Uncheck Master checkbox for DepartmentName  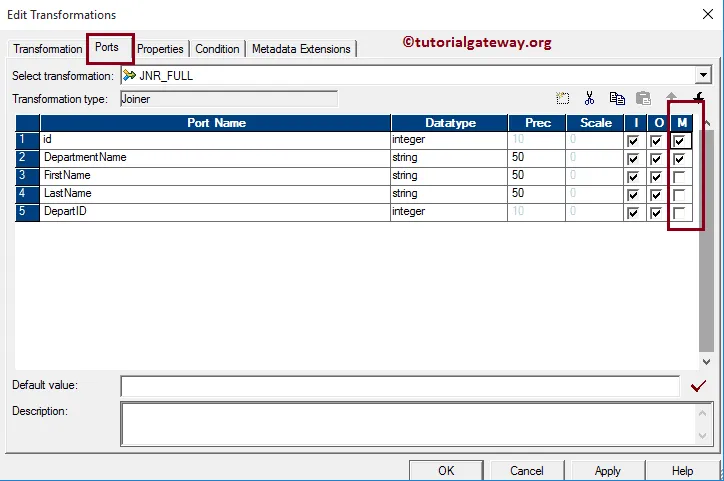click(679, 159)
